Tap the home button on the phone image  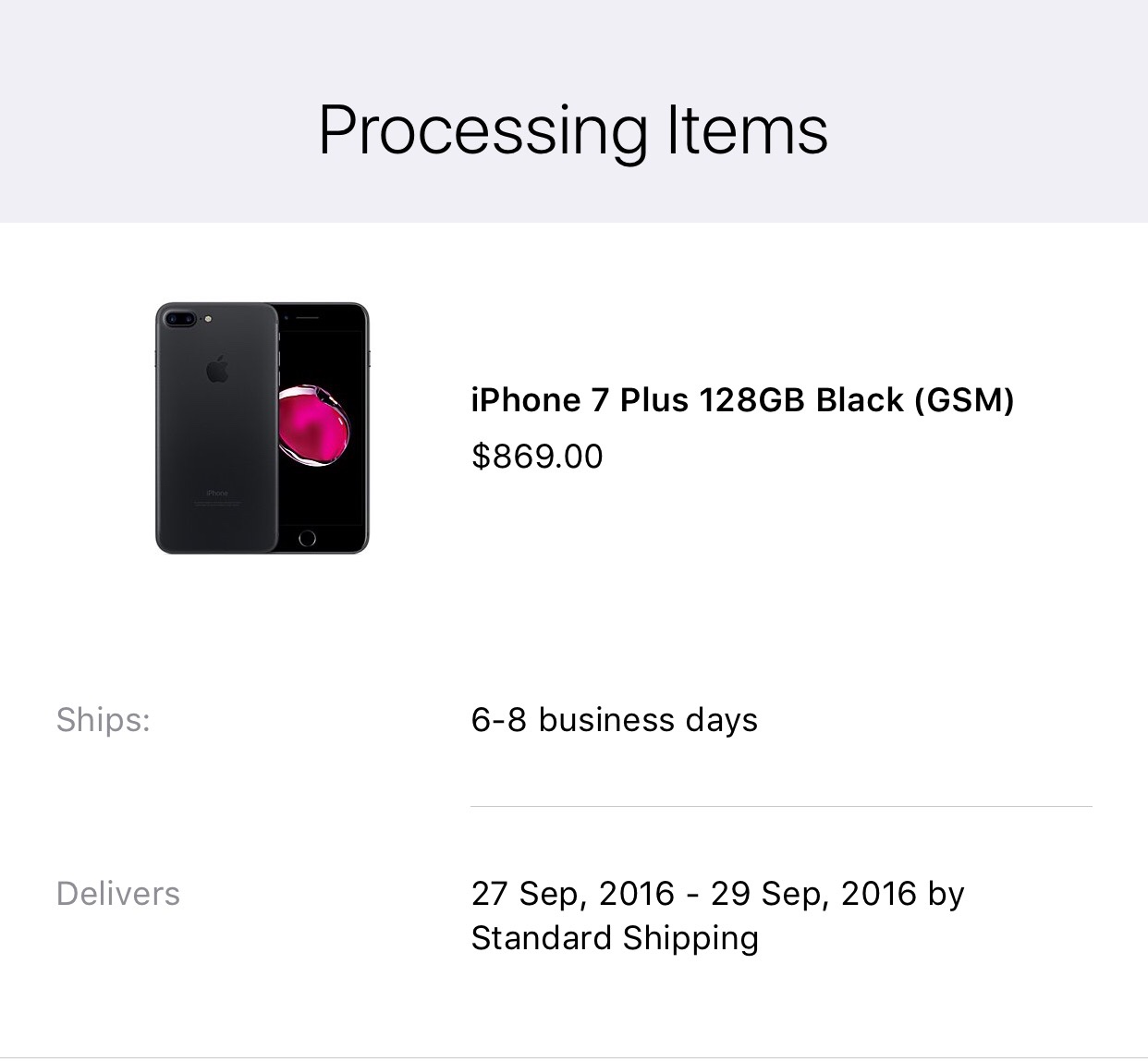308,538
